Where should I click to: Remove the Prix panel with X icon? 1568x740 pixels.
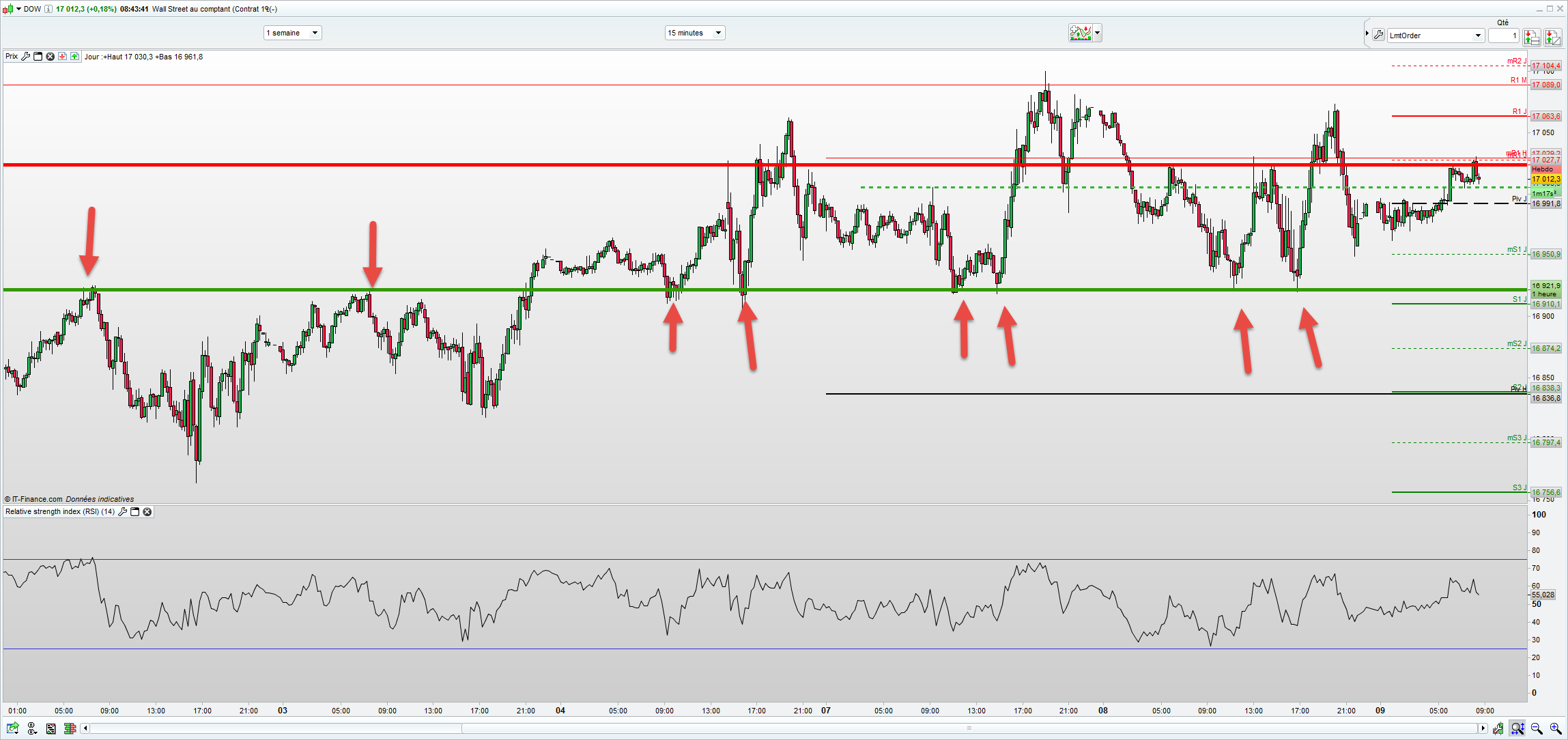(x=50, y=57)
